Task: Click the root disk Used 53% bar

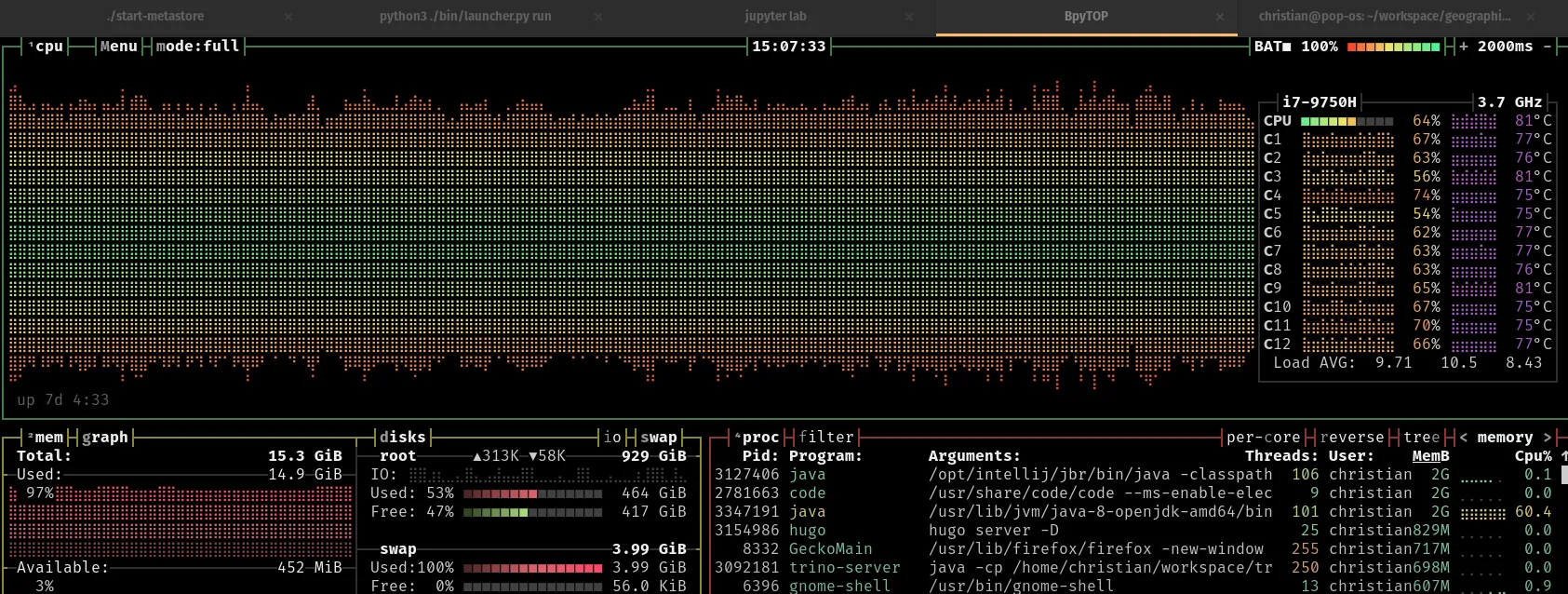Action: 532,493
